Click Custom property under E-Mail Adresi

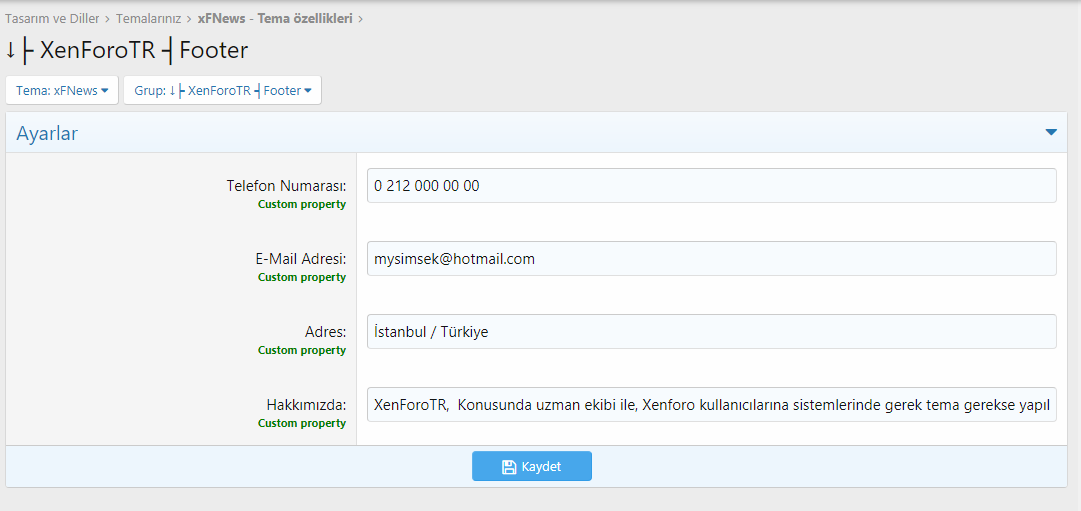coord(302,277)
